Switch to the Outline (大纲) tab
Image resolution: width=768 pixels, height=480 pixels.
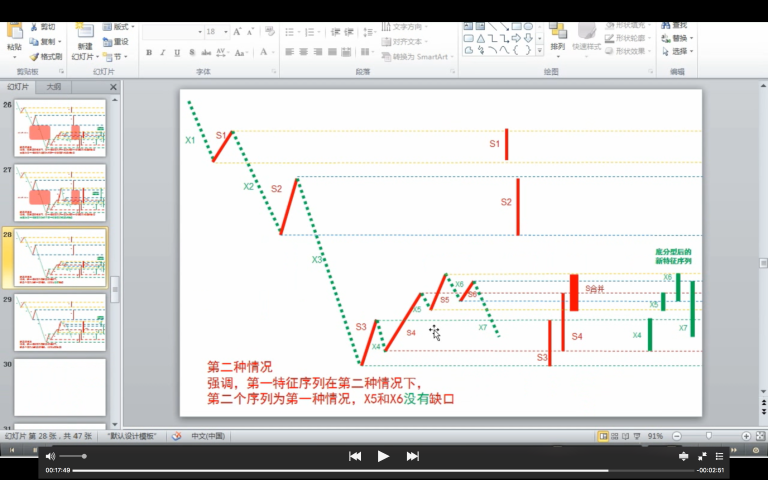53,87
